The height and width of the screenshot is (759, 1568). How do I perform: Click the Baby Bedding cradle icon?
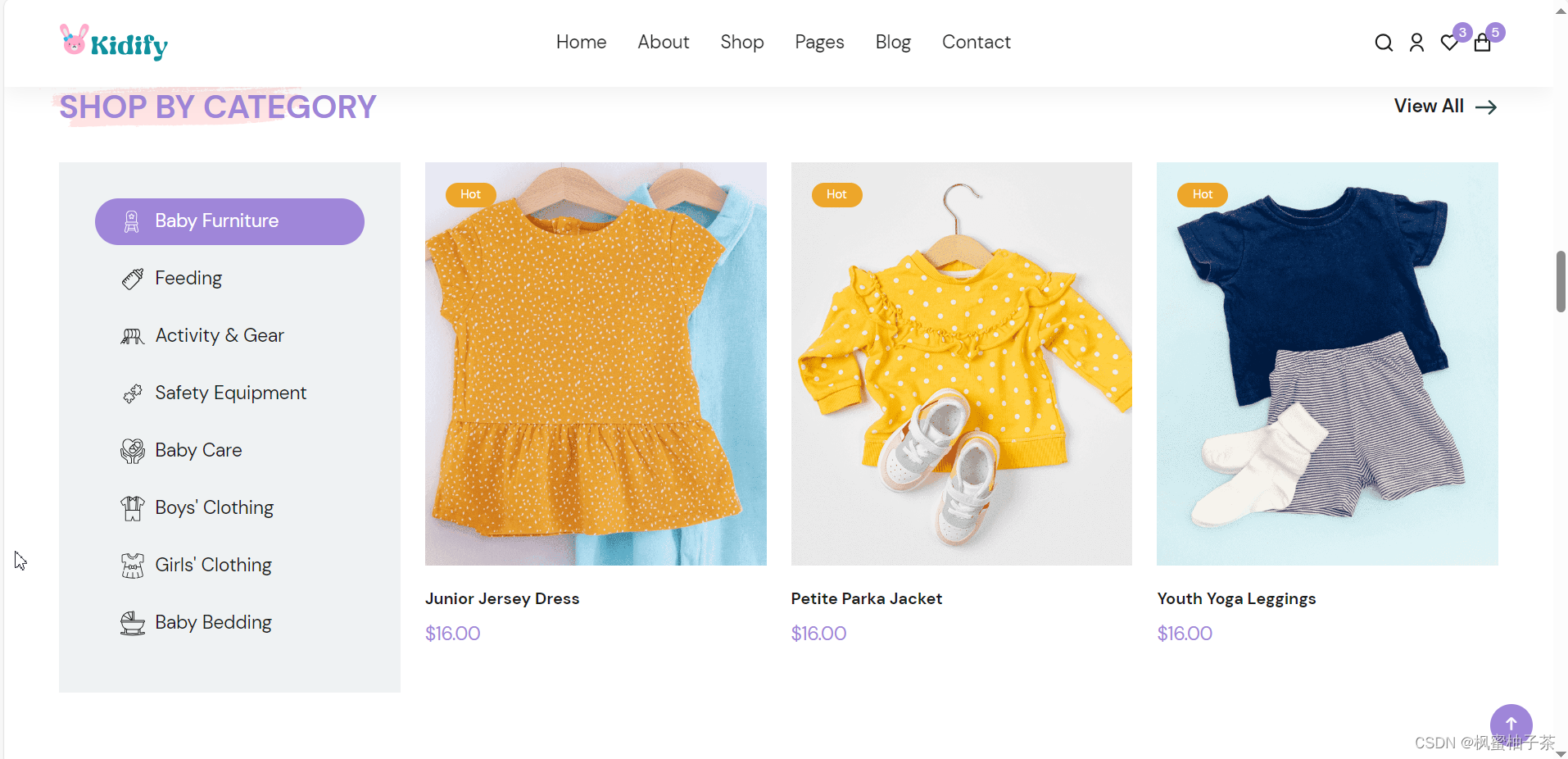(132, 623)
